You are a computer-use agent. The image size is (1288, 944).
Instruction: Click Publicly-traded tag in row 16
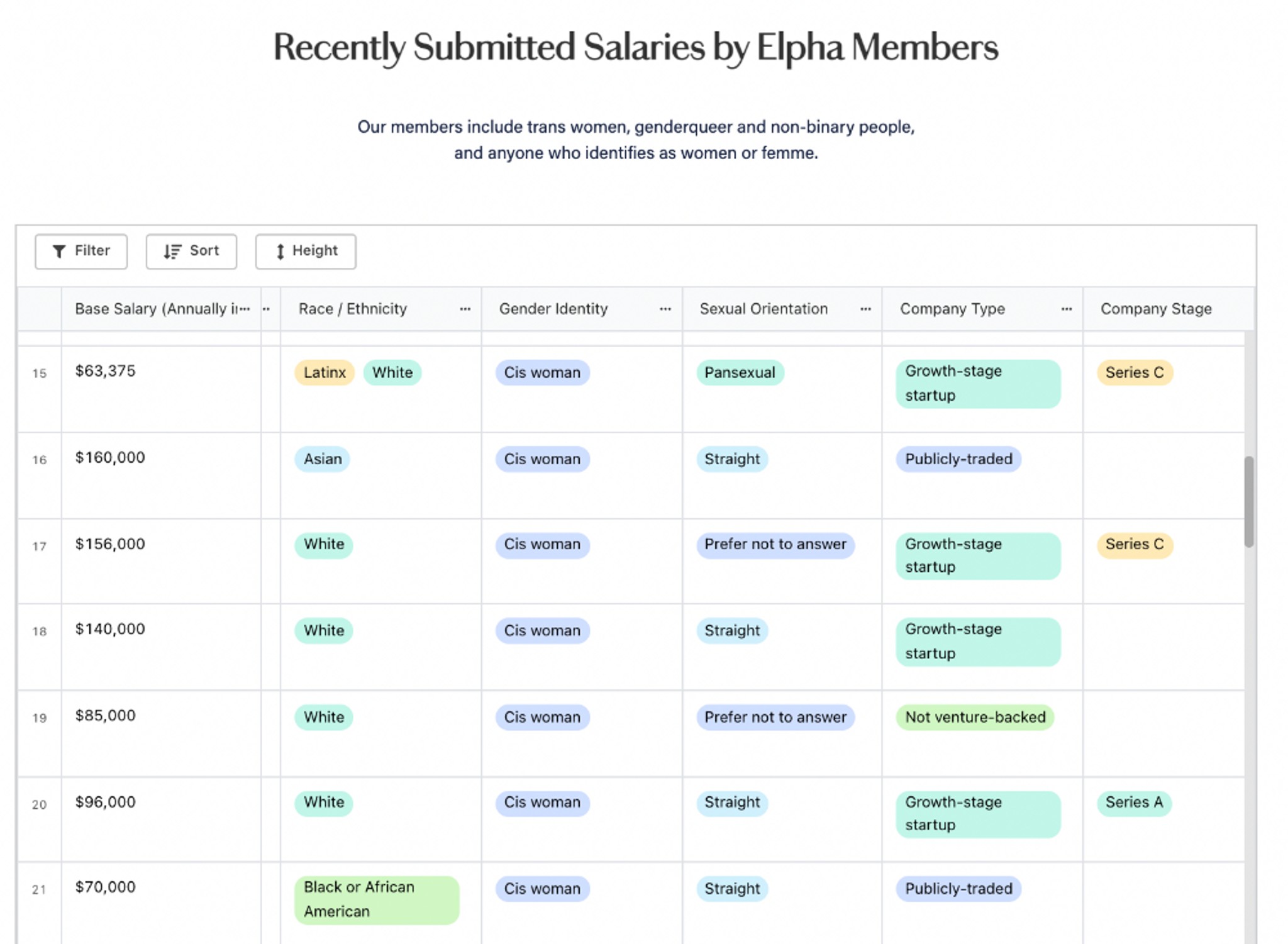958,459
